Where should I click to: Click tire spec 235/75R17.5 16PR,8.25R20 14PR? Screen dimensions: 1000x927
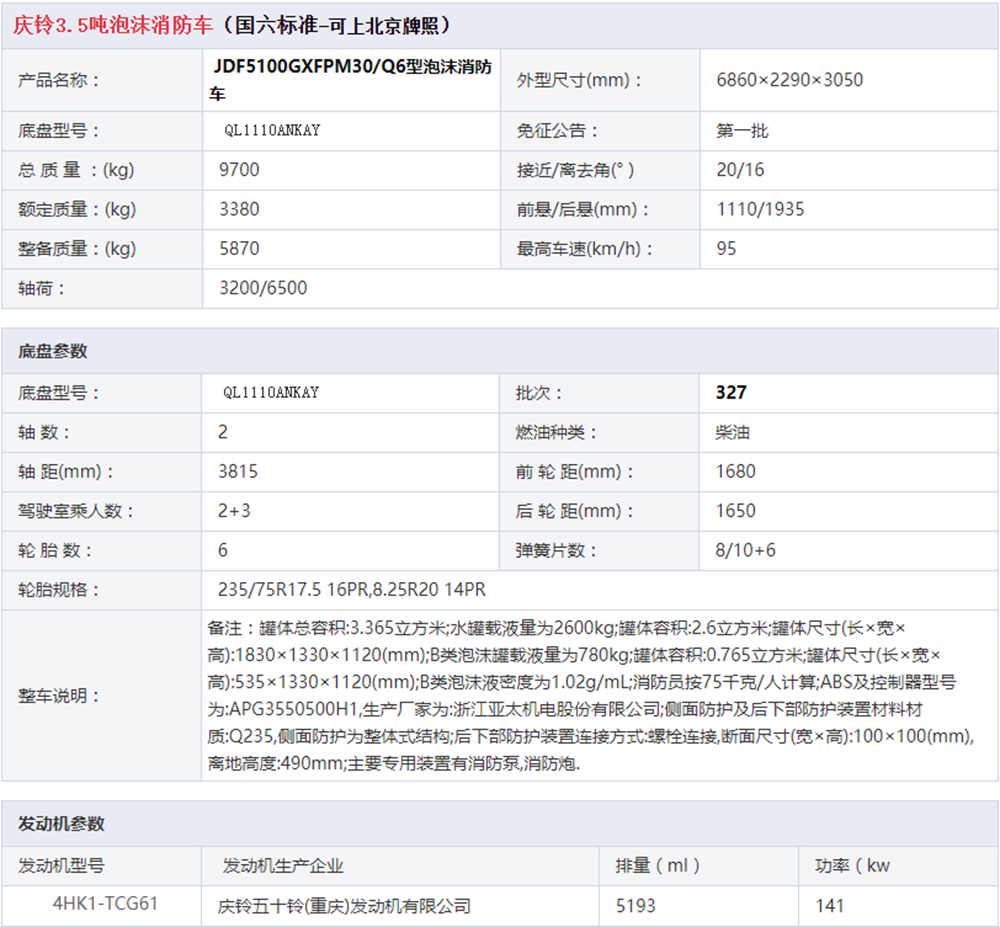pos(351,589)
